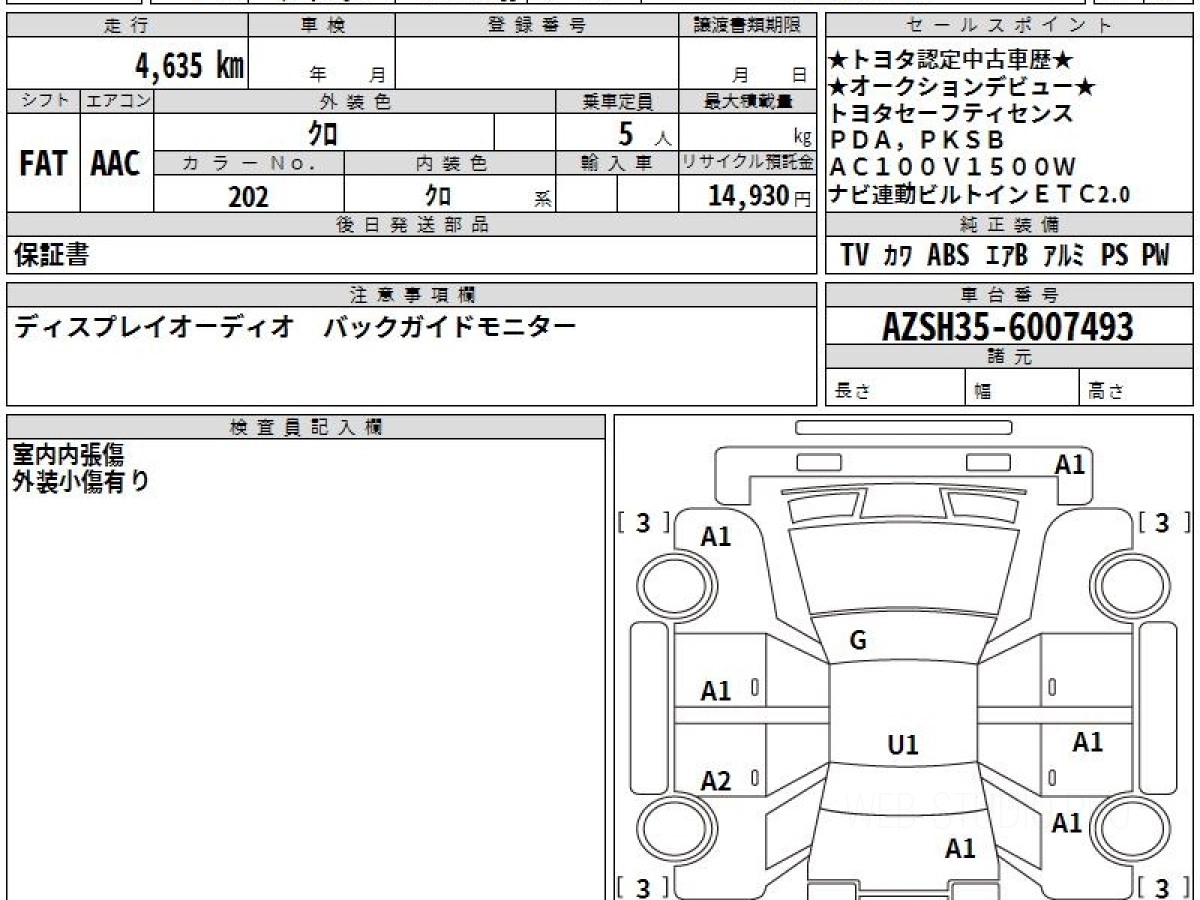Screen dimensions: 1200x900
Task: Click the chassis number AZSH35-6007493
Action: (x=1008, y=326)
